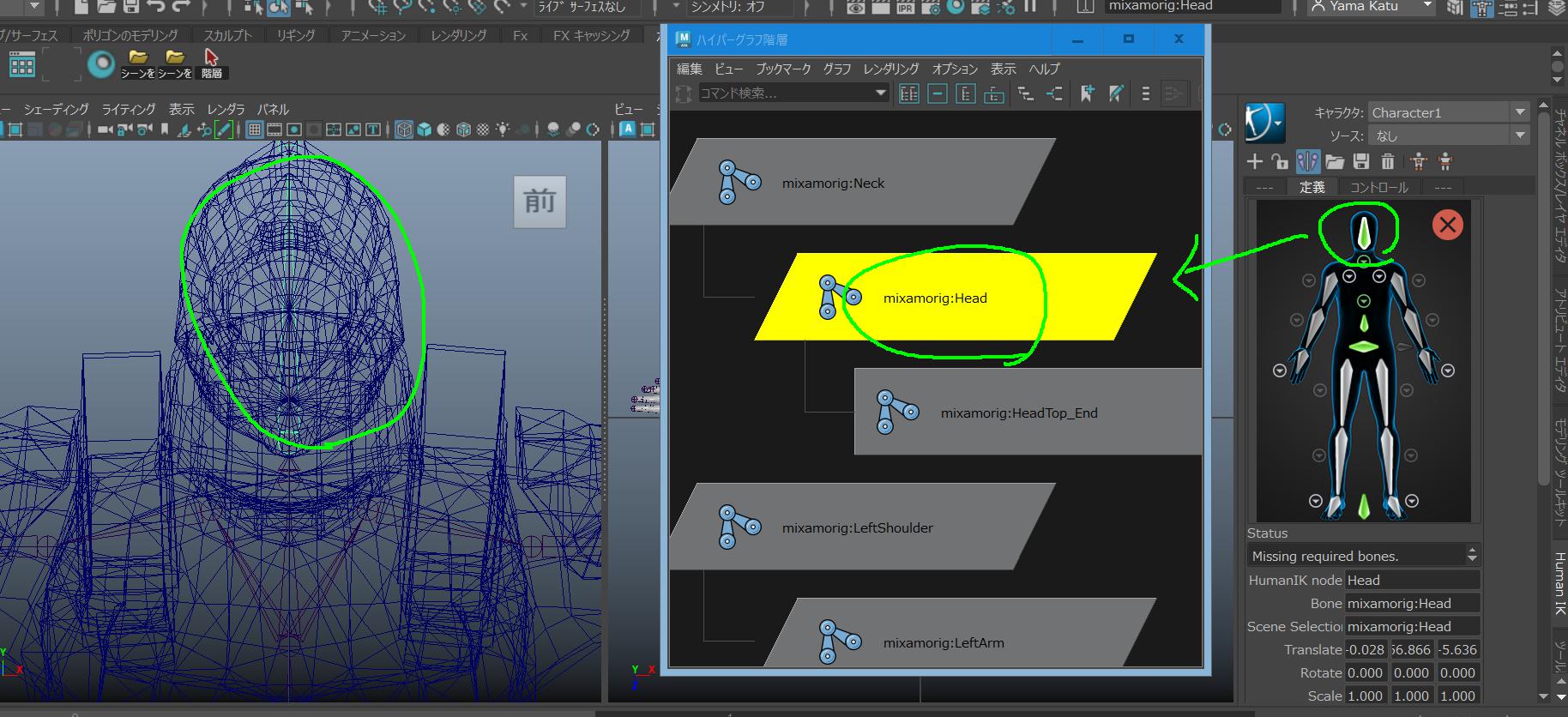Open the Yama Katu account dropdown
This screenshot has height=717, width=1568.
coord(1371,6)
